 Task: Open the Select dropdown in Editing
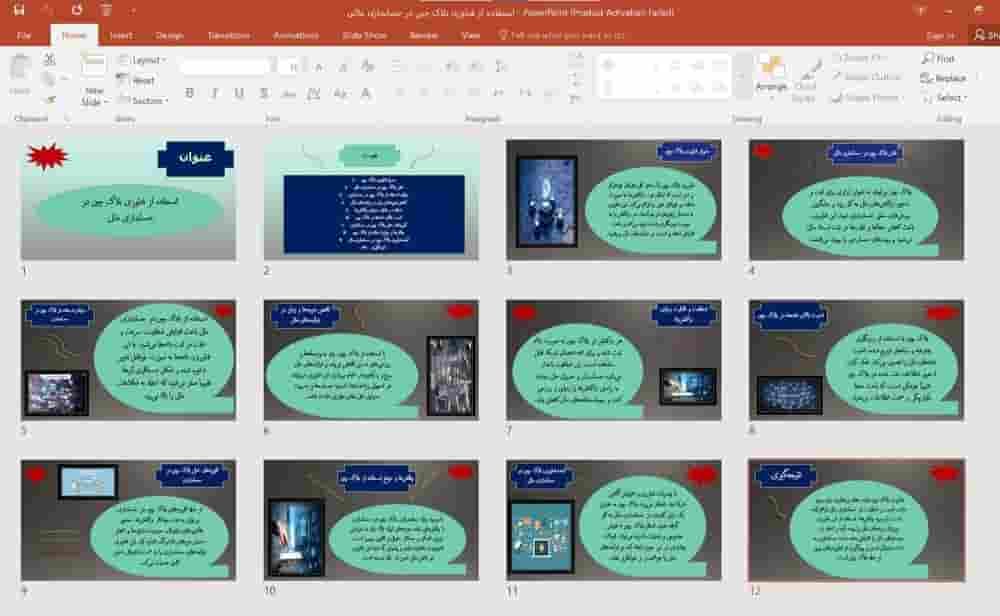tap(945, 98)
